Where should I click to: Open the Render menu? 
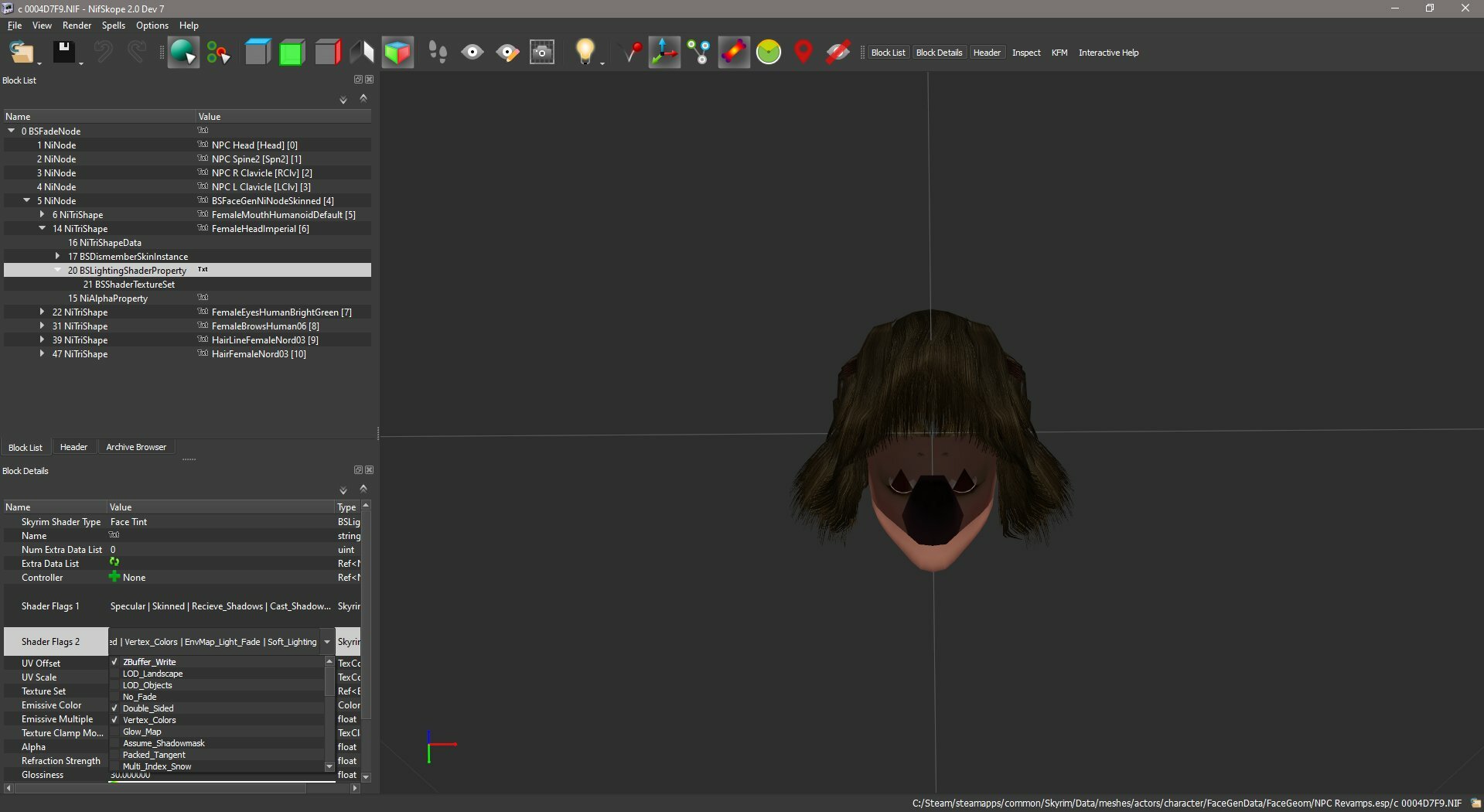[77, 26]
